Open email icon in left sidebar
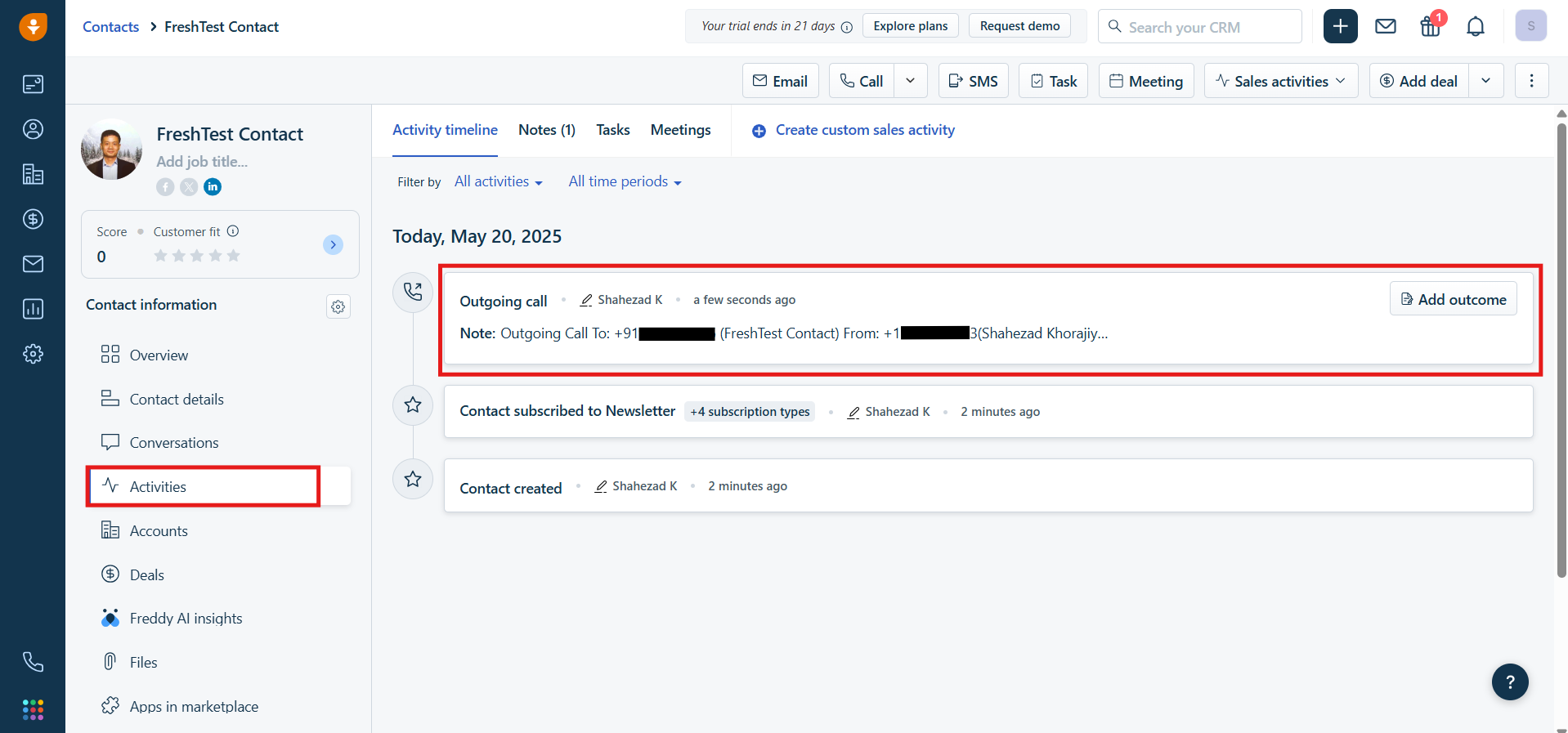 click(x=33, y=264)
